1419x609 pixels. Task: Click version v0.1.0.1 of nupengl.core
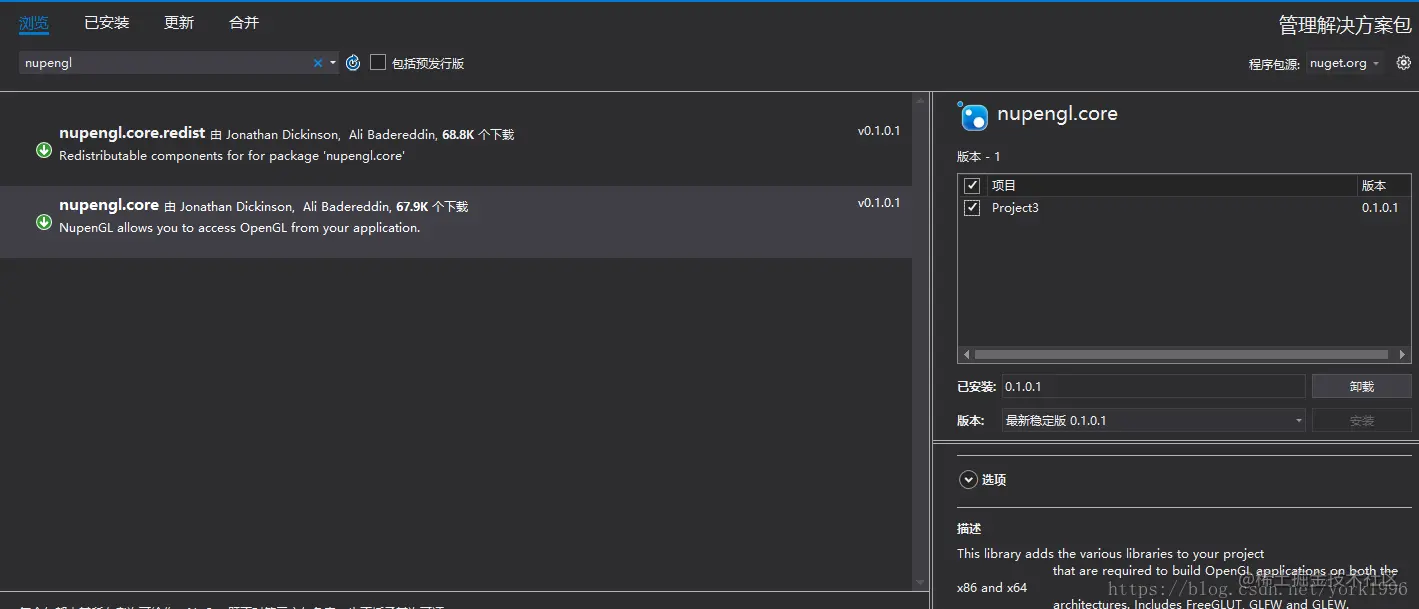[x=879, y=203]
